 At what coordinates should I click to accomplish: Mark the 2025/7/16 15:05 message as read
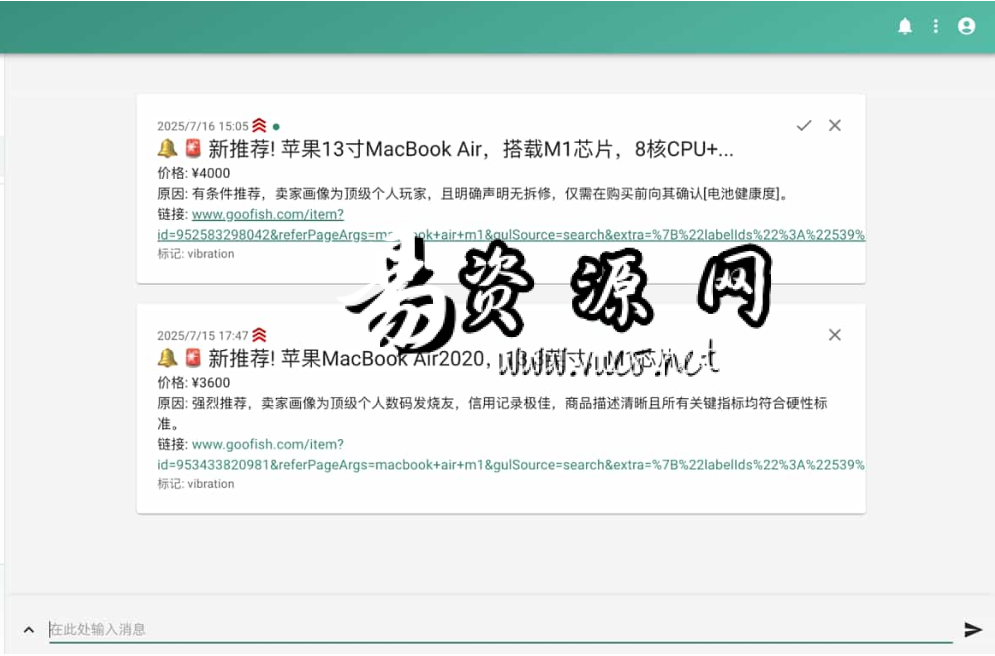(804, 126)
